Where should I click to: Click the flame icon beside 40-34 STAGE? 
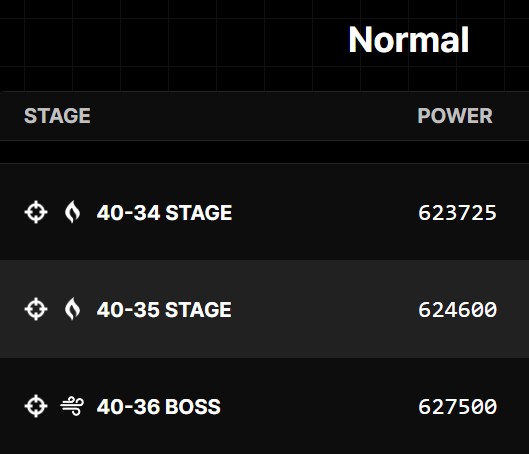pos(73,212)
